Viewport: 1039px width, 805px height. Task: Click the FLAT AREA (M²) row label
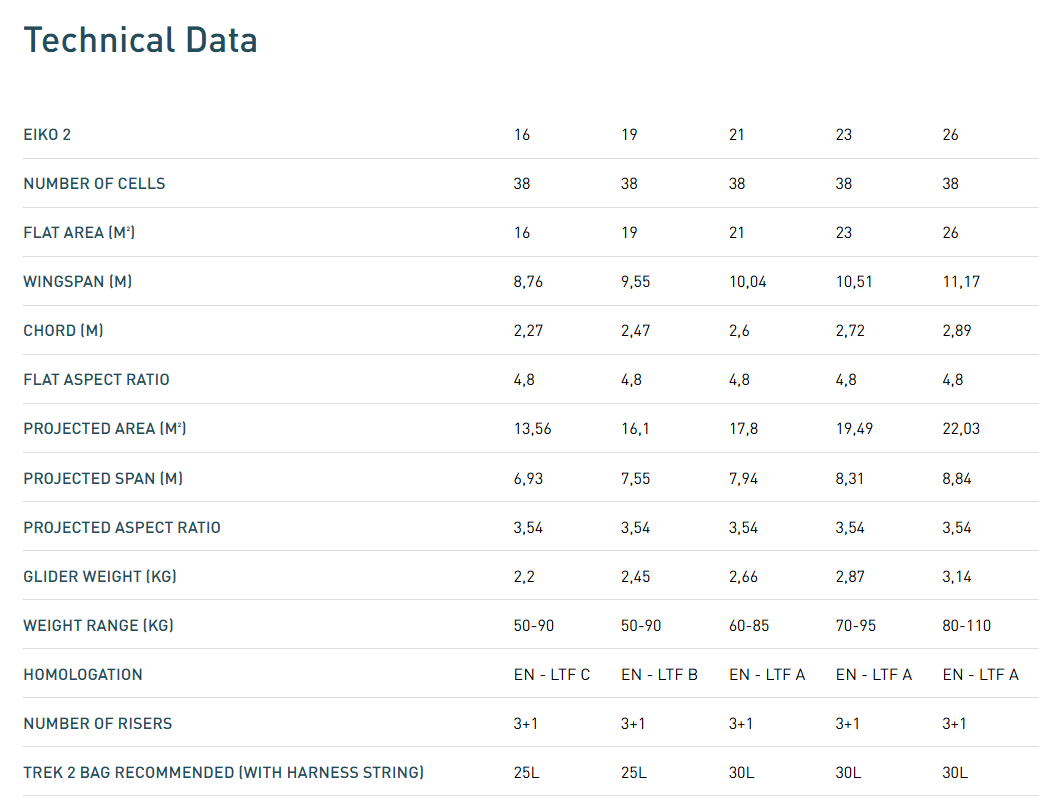coord(79,233)
